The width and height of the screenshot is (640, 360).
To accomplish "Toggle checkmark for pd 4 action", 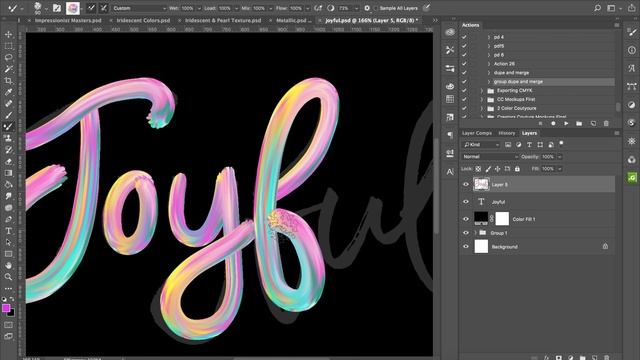I will (x=464, y=37).
